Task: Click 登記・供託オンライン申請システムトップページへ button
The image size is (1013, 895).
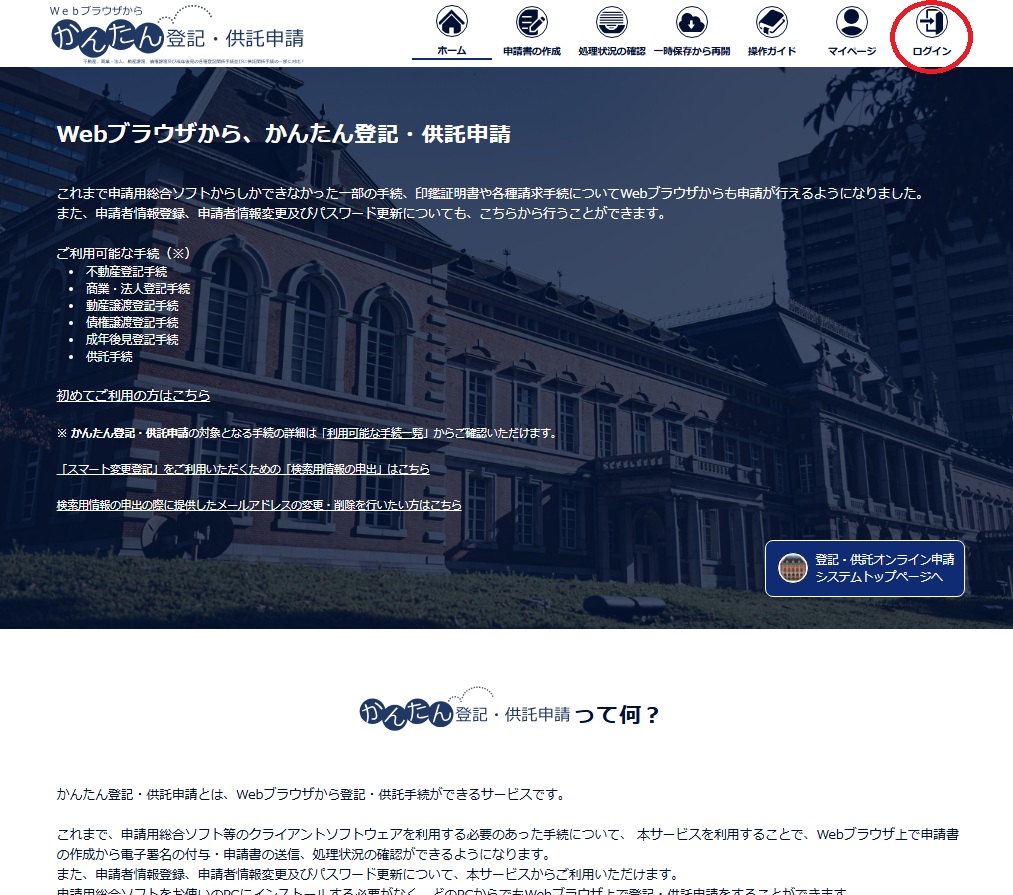Action: [864, 568]
